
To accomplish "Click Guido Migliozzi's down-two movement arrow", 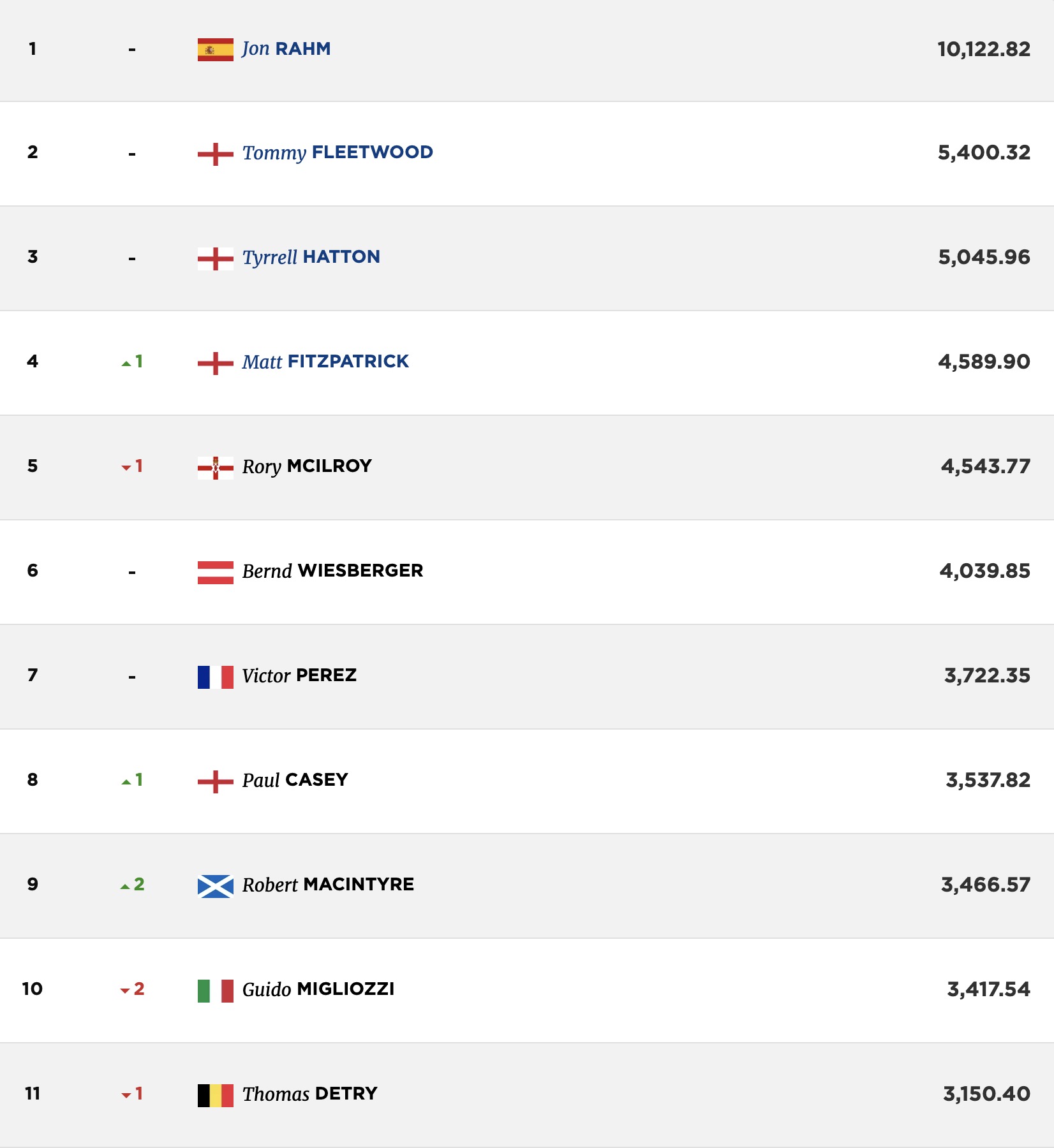I will 132,989.
